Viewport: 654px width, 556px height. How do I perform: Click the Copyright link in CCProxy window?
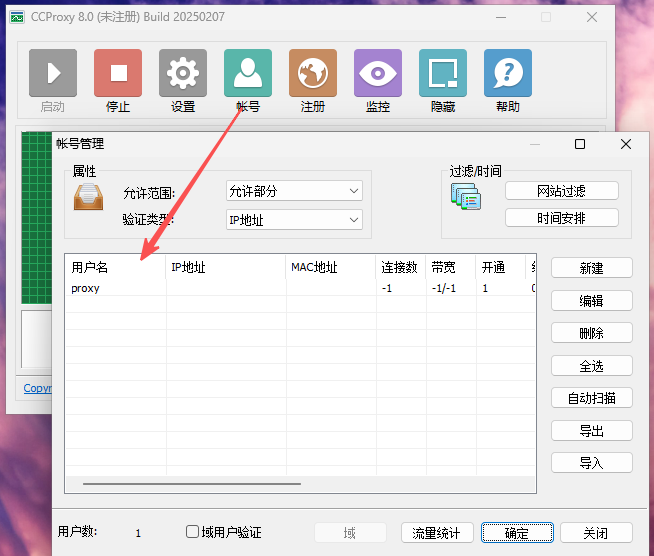tap(38, 388)
